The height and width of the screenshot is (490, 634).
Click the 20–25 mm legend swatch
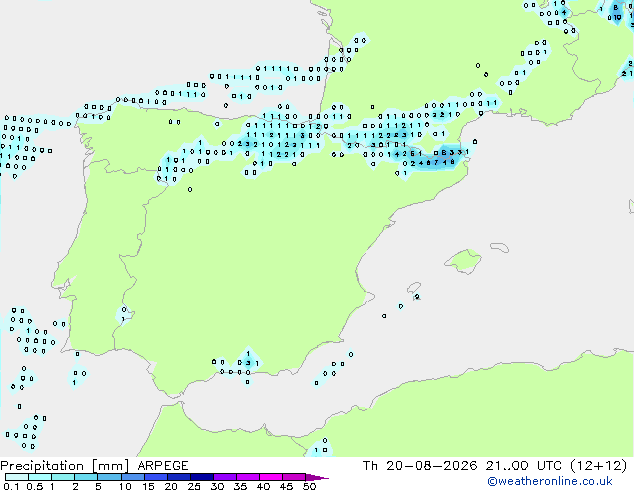[x=178, y=477]
